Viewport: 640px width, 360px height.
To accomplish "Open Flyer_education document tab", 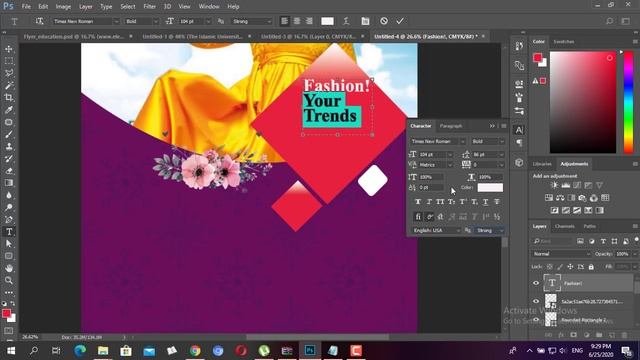I will pyautogui.click(x=73, y=36).
